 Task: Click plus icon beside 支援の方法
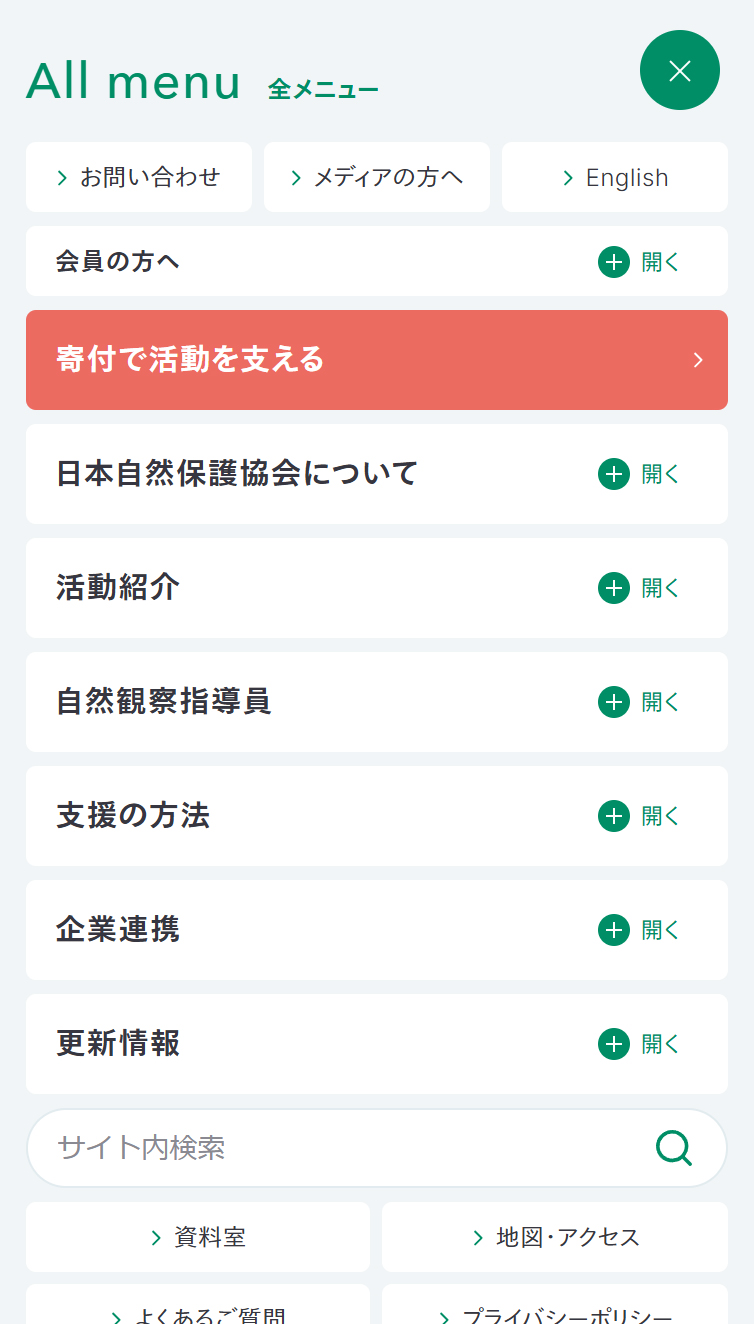[x=614, y=816]
